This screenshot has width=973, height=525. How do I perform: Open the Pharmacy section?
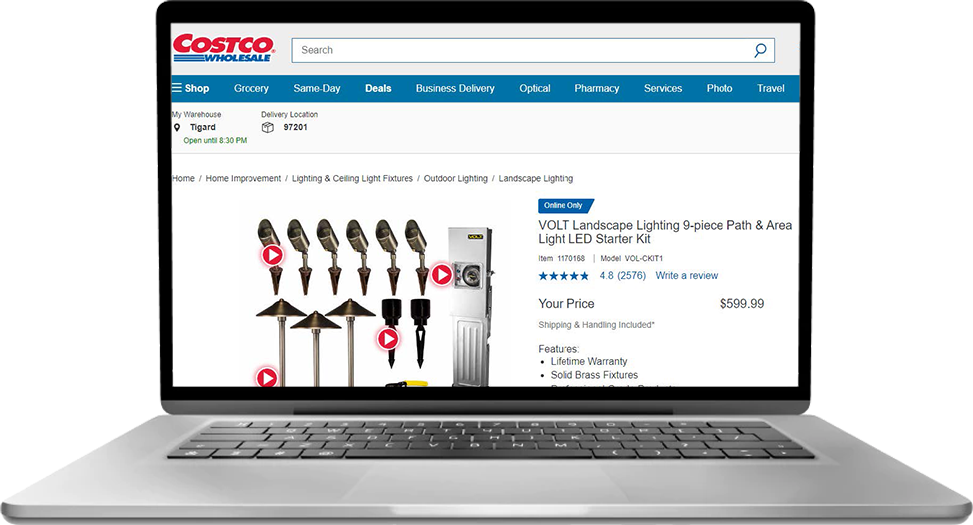pyautogui.click(x=596, y=88)
